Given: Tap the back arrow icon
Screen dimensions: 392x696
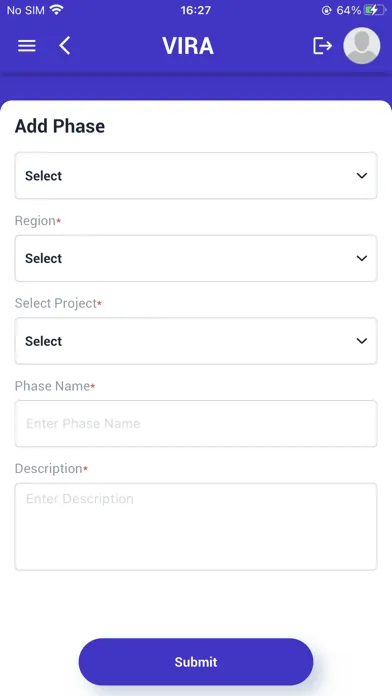Looking at the screenshot, I should pyautogui.click(x=65, y=46).
